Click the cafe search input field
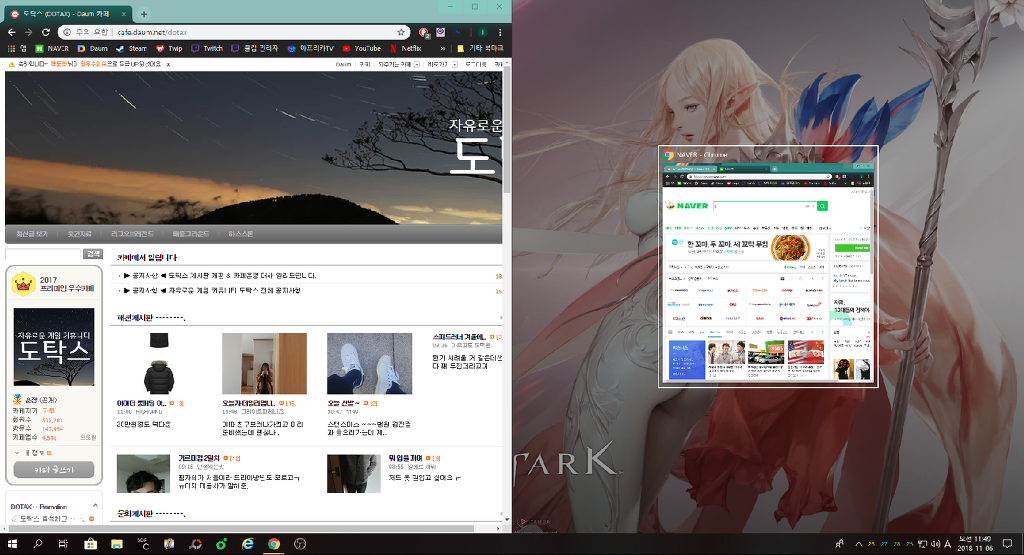This screenshot has width=1024, height=555. pyautogui.click(x=43, y=253)
